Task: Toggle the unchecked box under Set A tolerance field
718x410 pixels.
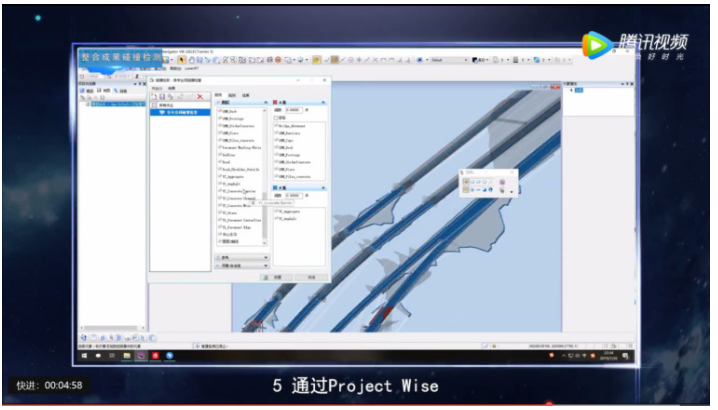Action: point(276,118)
